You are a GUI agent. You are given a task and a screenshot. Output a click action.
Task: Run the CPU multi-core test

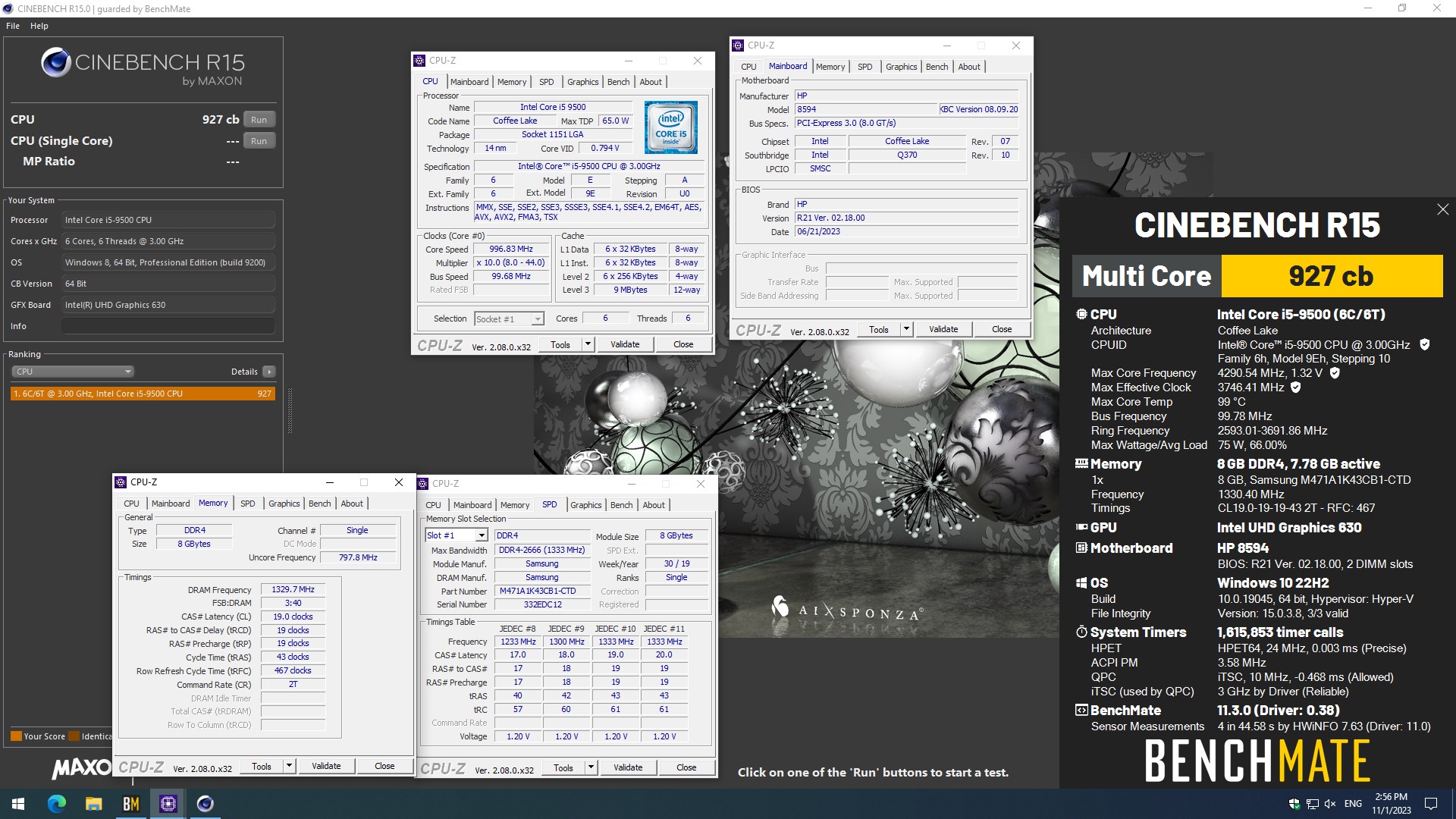[x=259, y=120]
